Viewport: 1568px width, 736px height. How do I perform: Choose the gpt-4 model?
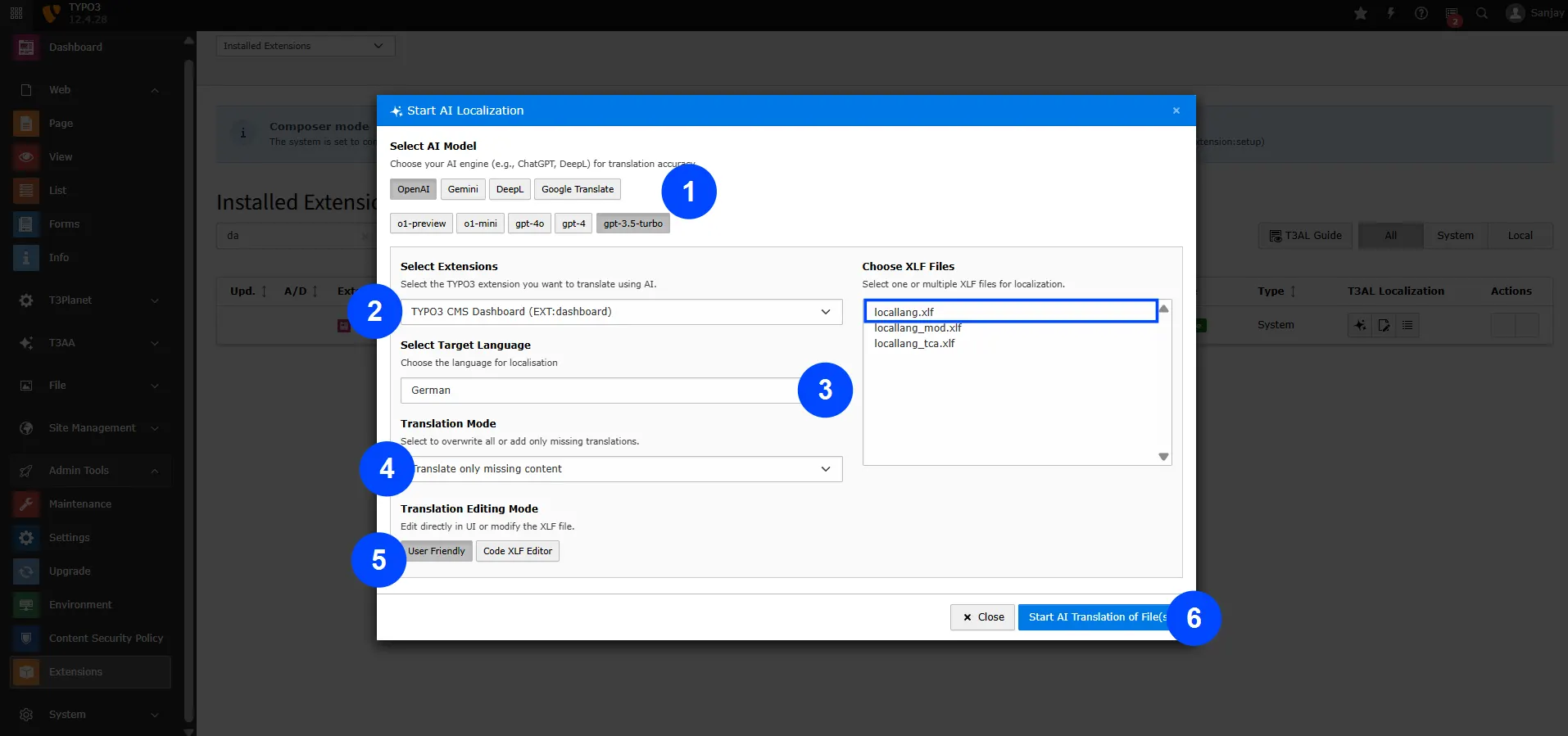[573, 224]
